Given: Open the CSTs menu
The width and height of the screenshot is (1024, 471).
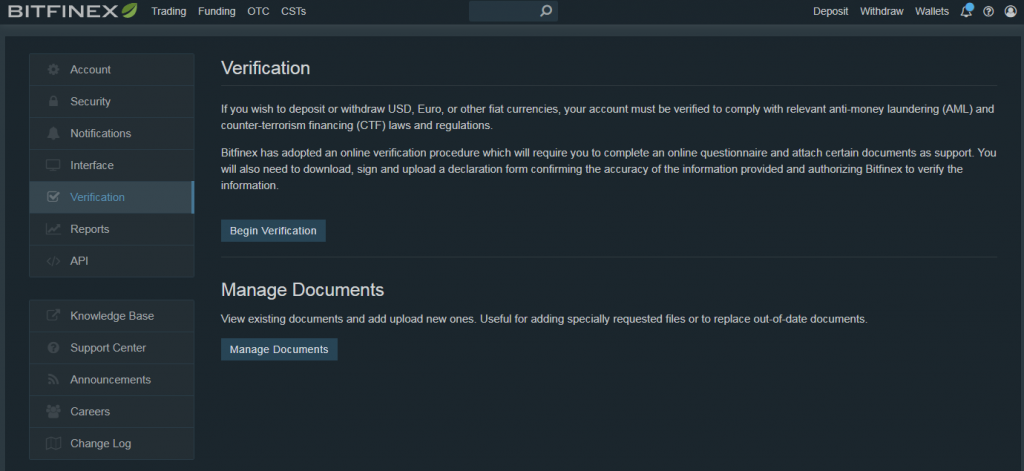Looking at the screenshot, I should tap(293, 11).
